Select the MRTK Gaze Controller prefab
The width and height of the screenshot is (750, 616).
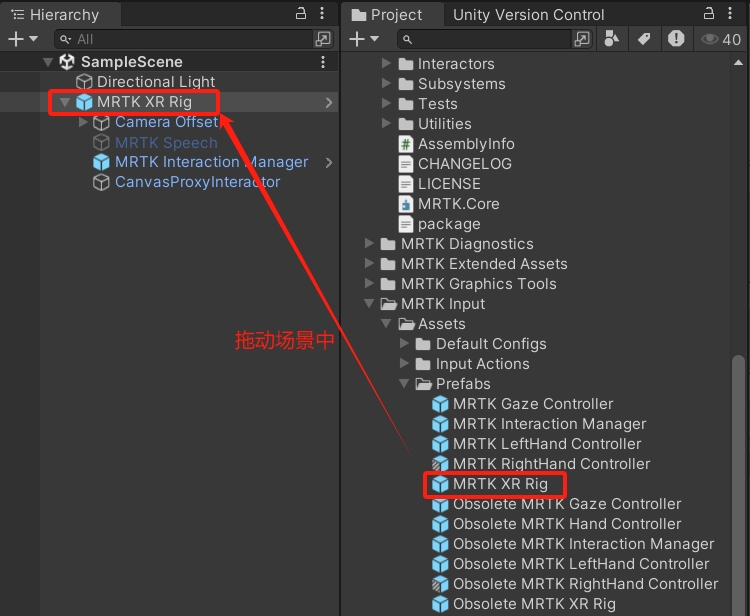pos(532,404)
